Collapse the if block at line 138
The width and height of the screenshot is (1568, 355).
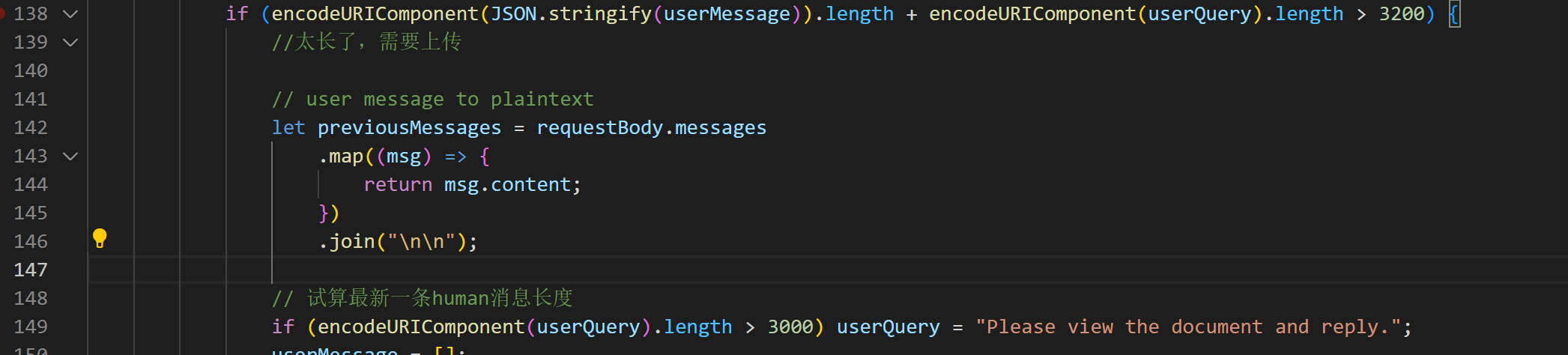pos(70,14)
